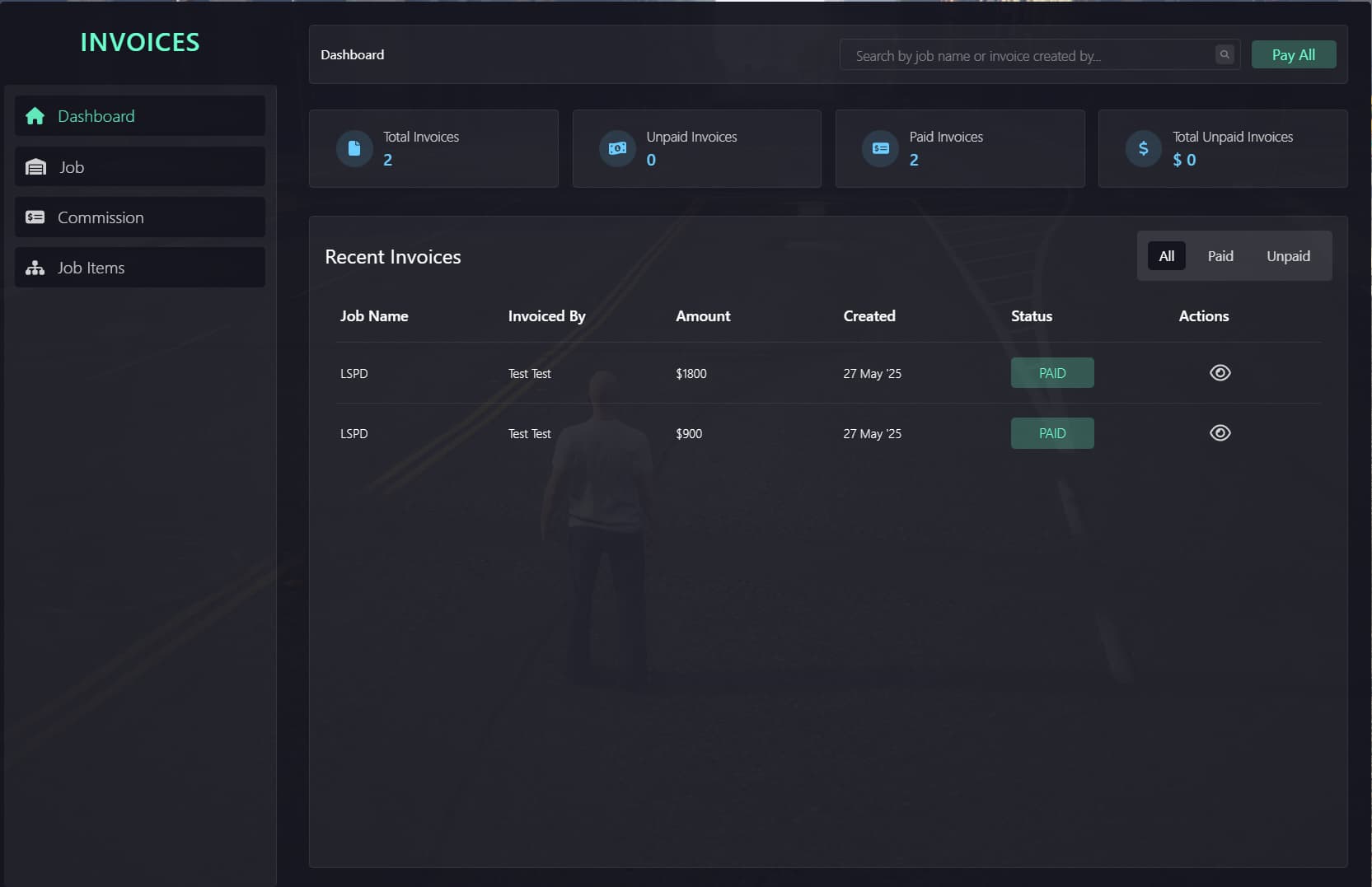Screen dimensions: 1372x887
Task: Click the PAID status of $1800 invoice
Action: pos(1051,373)
